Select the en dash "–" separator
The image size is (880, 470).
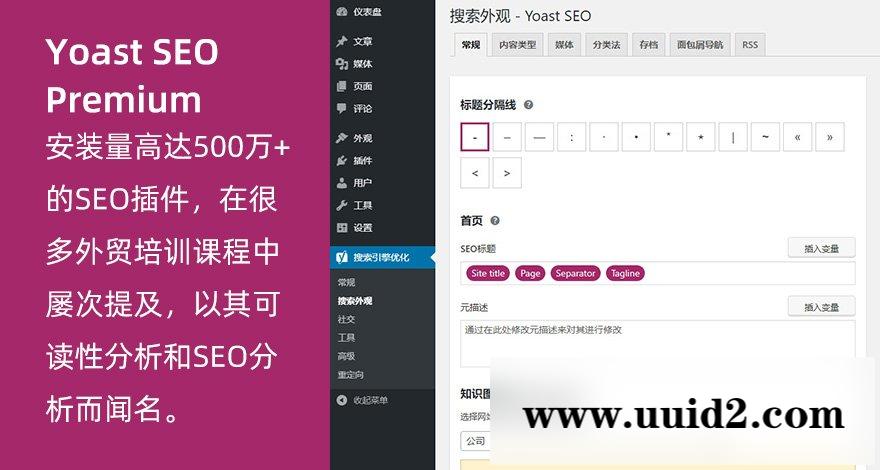pos(507,137)
